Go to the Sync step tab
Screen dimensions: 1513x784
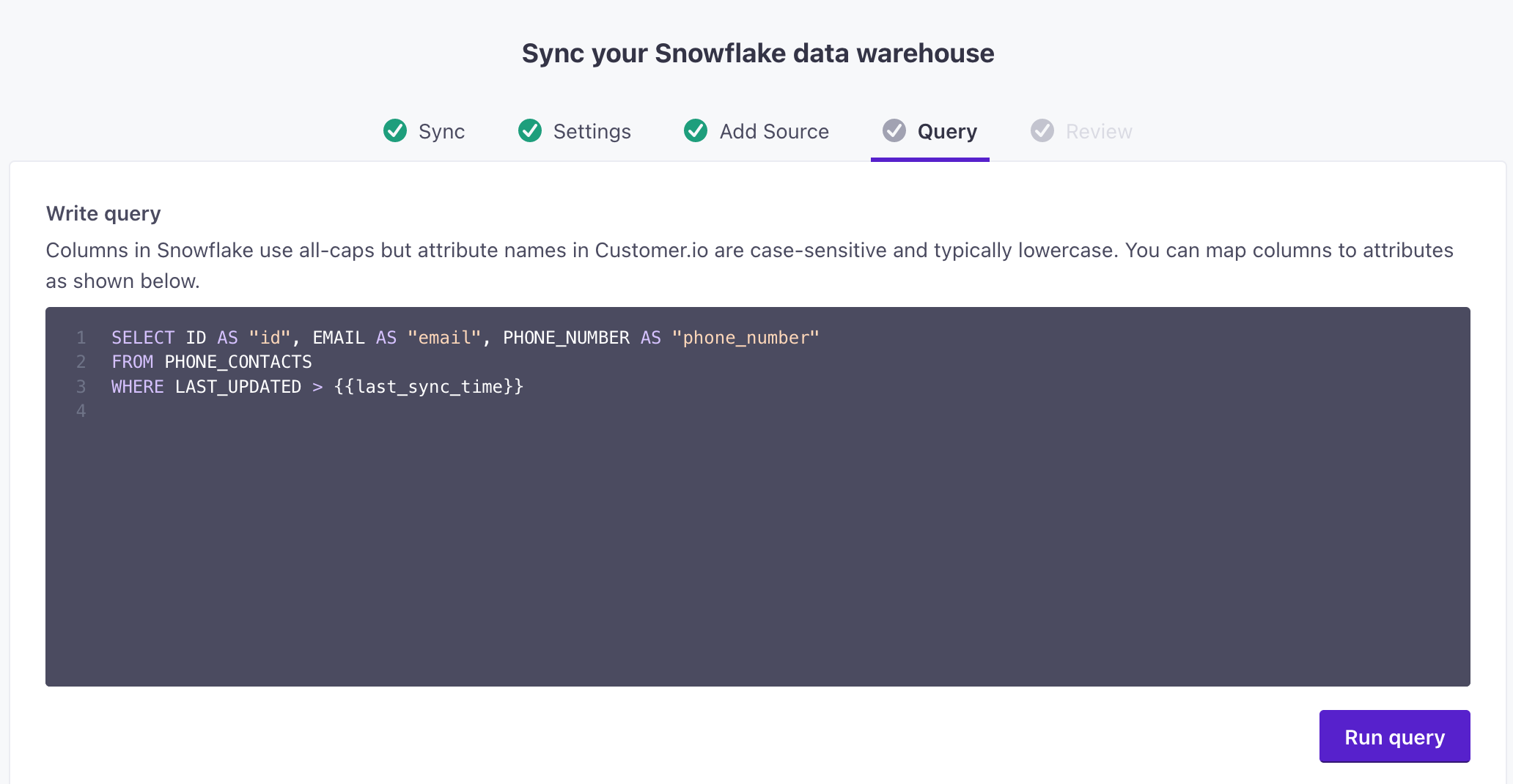point(424,131)
